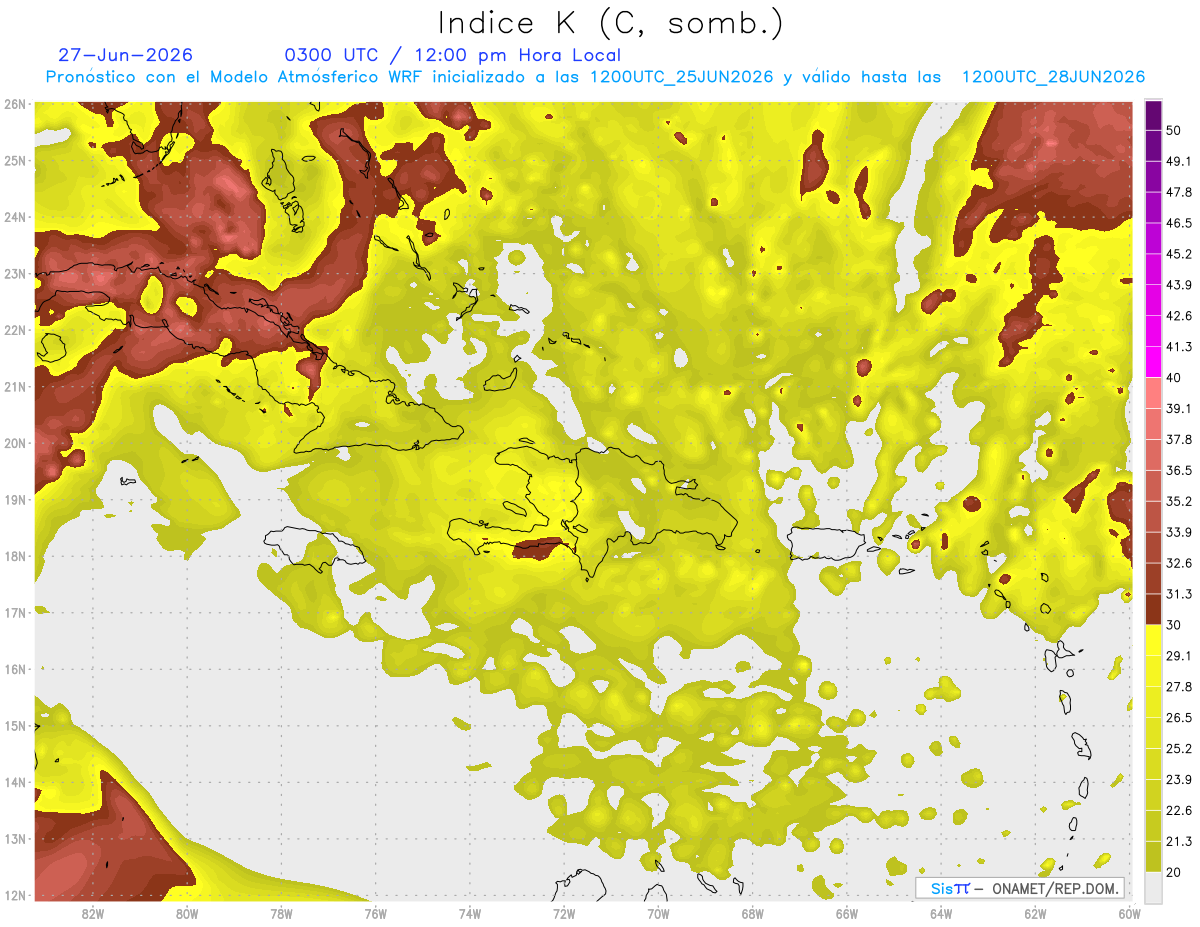Click colorbar value "32.6"
1200x927 pixels.
point(1179,563)
